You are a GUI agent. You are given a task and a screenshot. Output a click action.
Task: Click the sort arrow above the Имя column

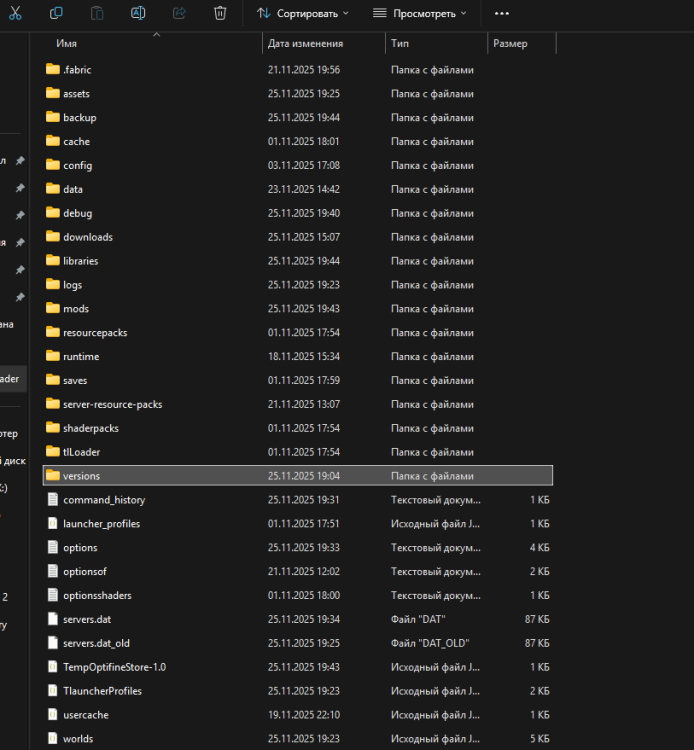pos(156,34)
